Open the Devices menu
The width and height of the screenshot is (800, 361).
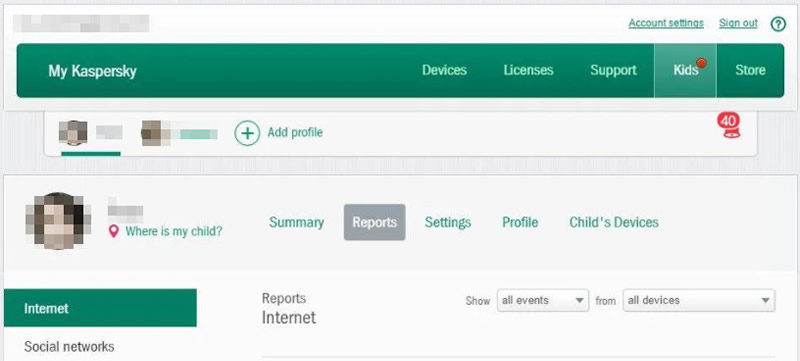click(444, 70)
